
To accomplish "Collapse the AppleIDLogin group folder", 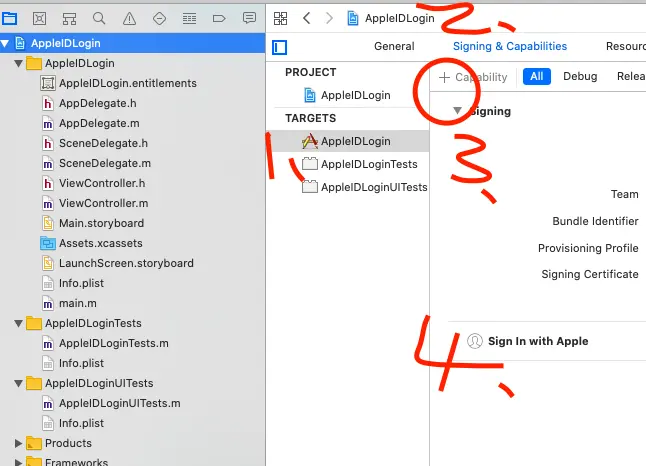I will click(x=19, y=63).
